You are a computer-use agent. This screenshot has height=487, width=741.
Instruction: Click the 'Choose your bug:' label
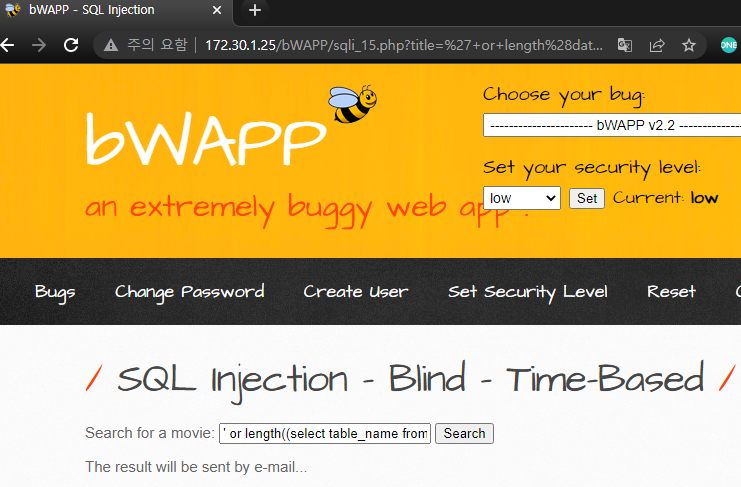(x=564, y=96)
